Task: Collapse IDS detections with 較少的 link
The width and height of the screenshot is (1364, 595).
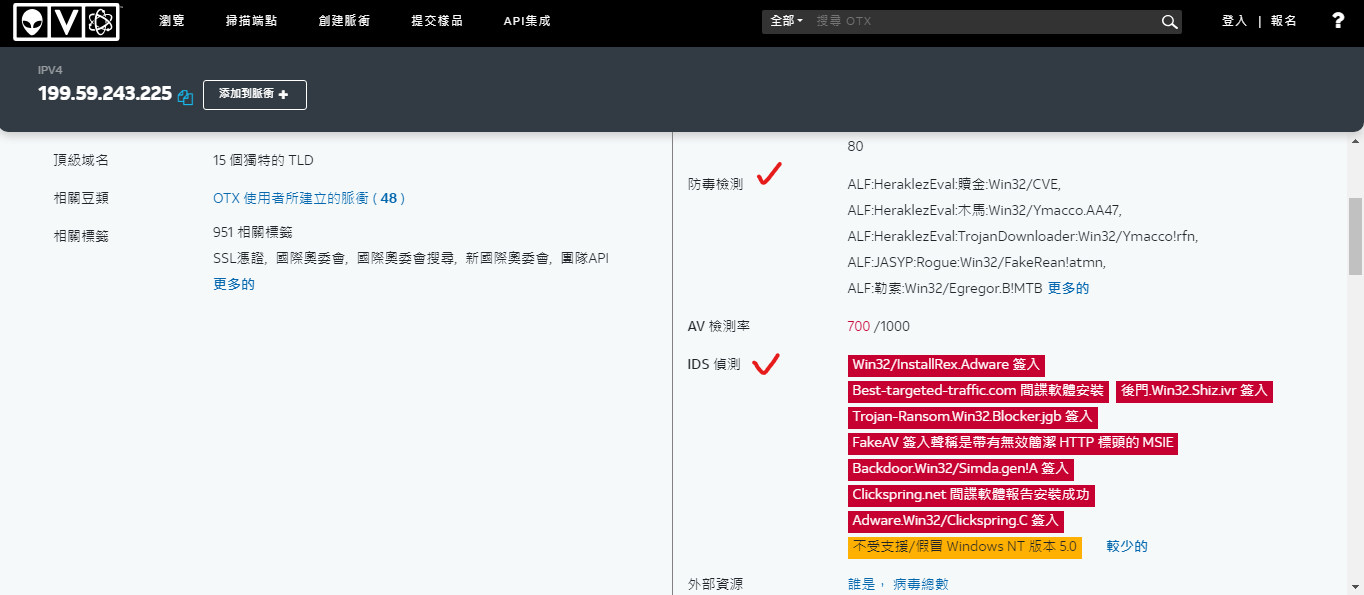Action: click(x=1127, y=546)
